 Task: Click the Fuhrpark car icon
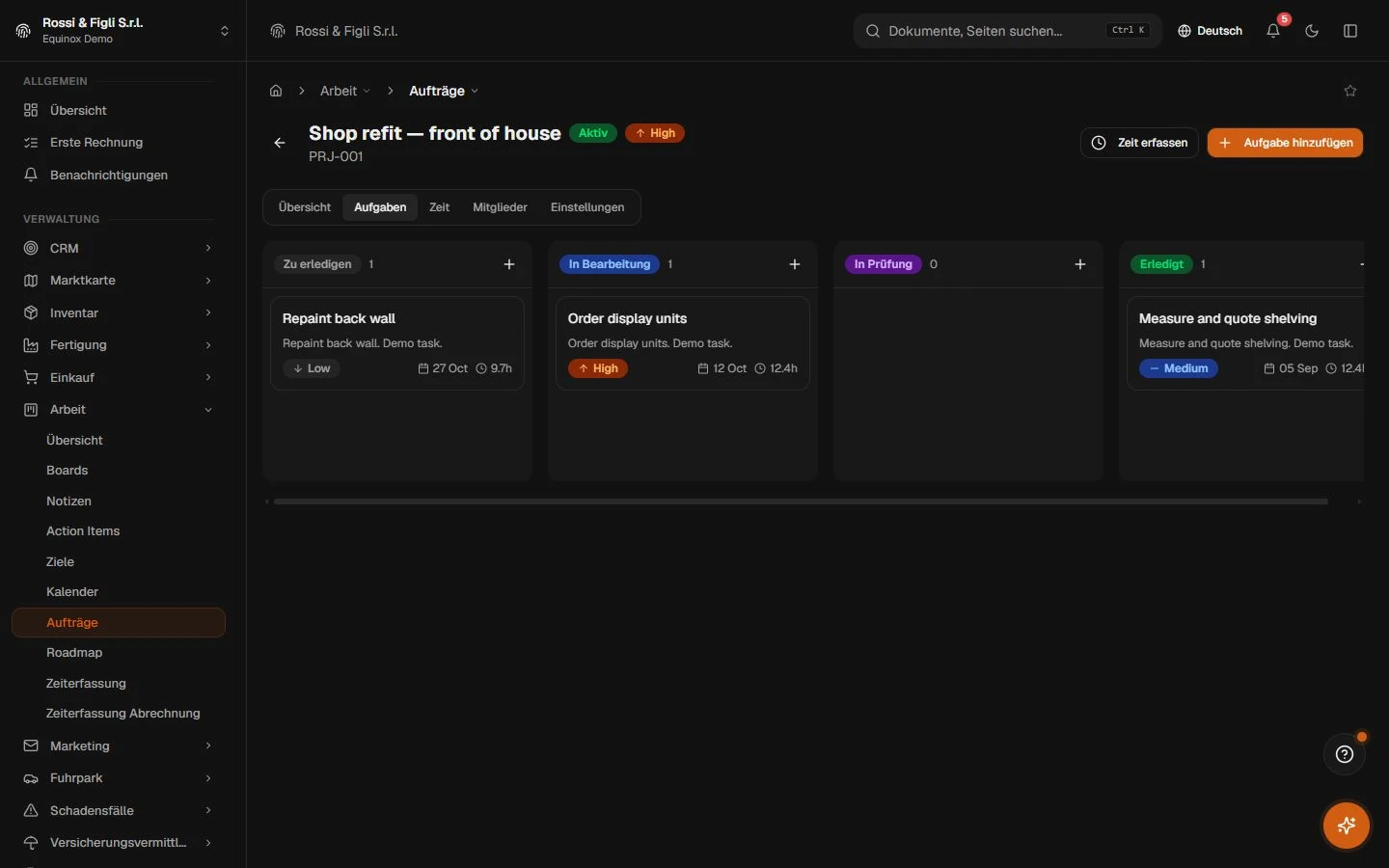coord(31,778)
